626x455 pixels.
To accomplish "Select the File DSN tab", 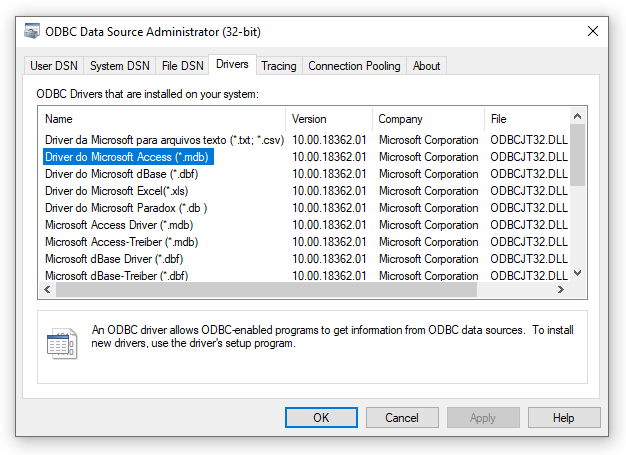I will (x=182, y=66).
